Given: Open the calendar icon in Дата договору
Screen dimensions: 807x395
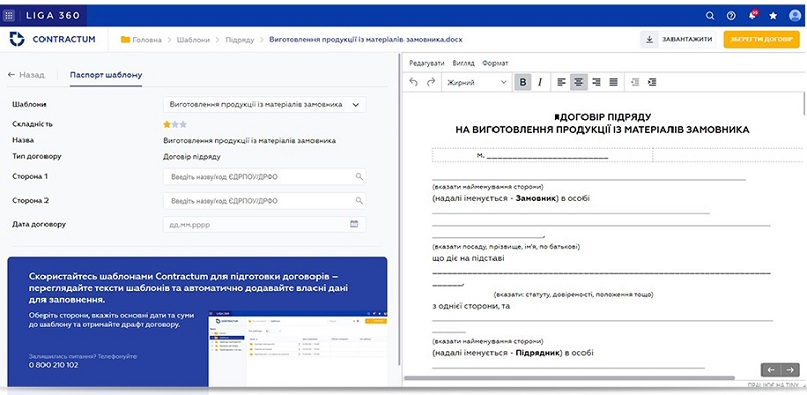Looking at the screenshot, I should 354,224.
